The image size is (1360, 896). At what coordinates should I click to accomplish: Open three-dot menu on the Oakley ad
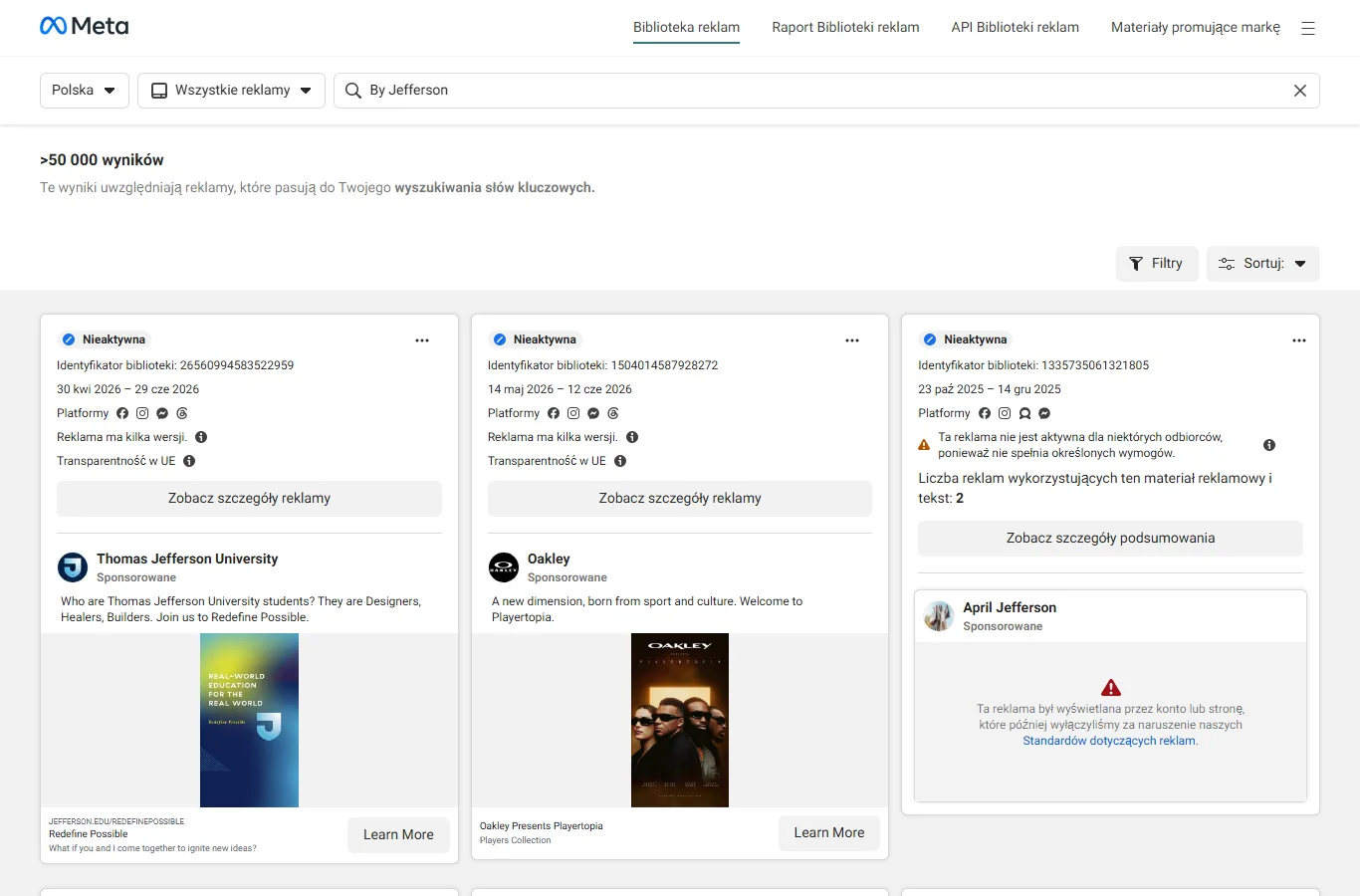point(852,340)
